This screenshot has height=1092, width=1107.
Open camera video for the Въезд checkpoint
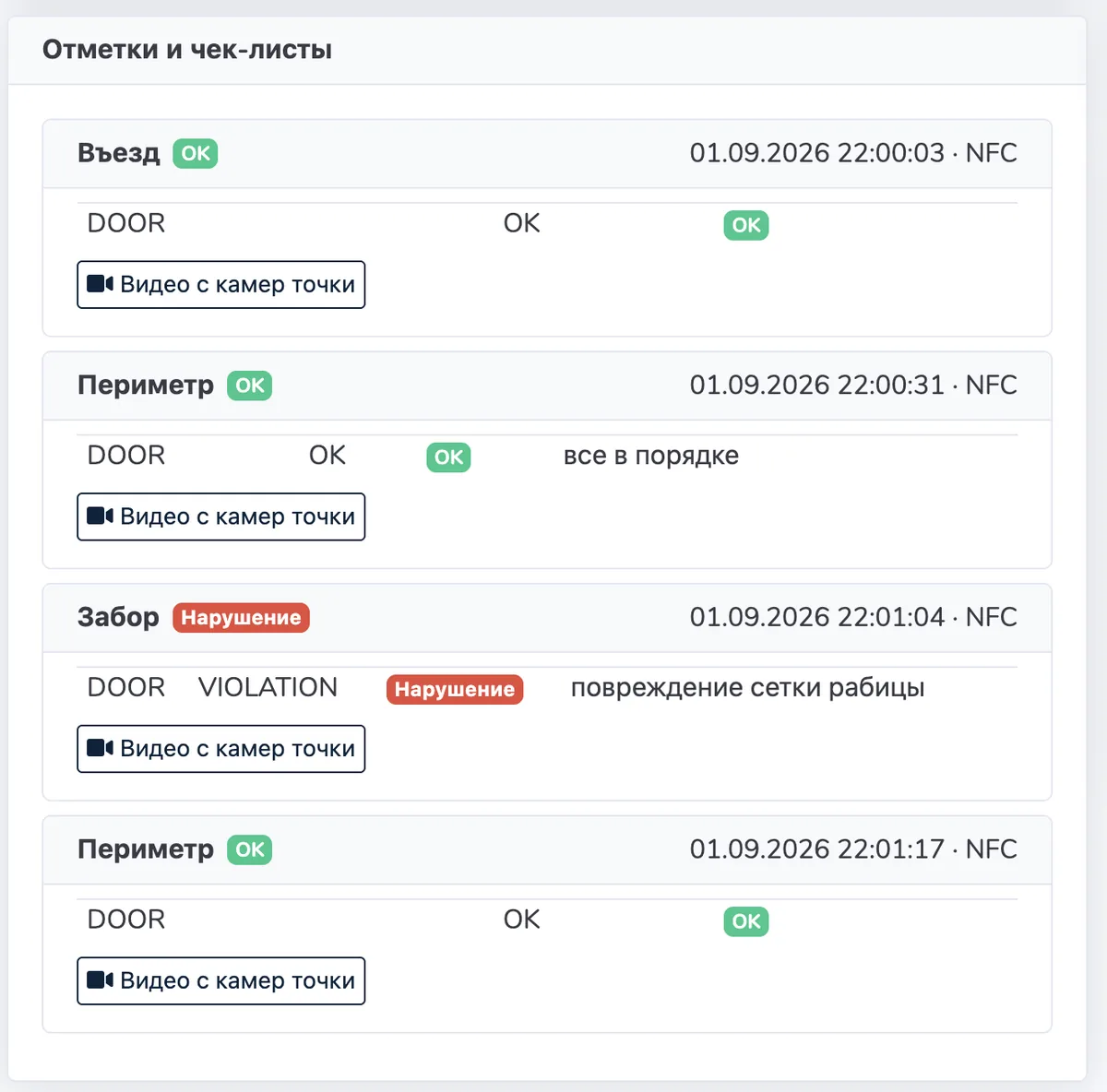click(221, 285)
